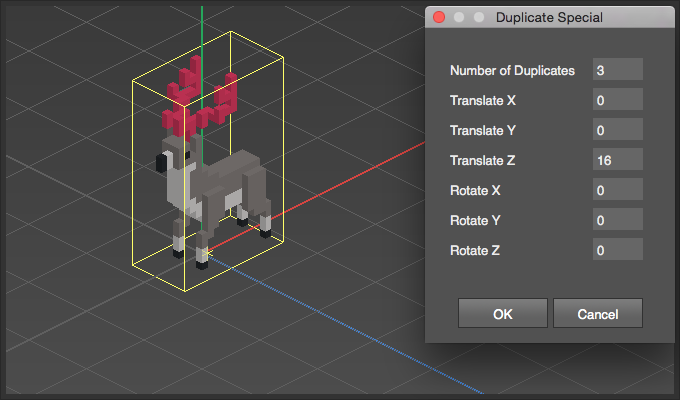Click the Number of Duplicates field
The width and height of the screenshot is (680, 400).
tap(617, 70)
